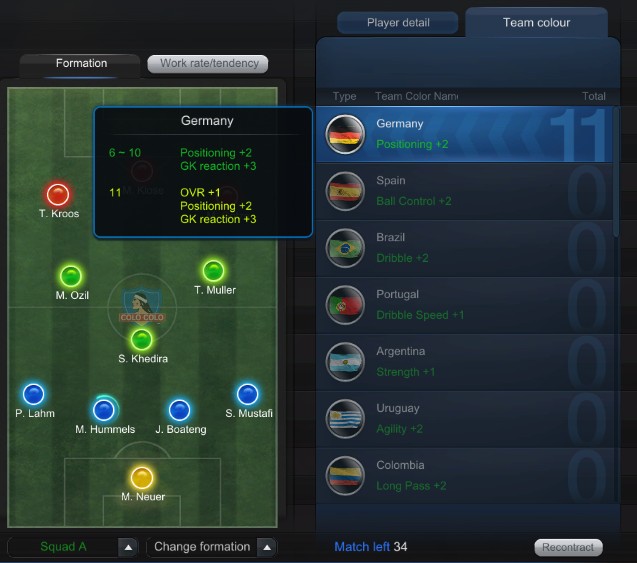The width and height of the screenshot is (637, 563).
Task: Open the Player detail tab
Action: (398, 23)
